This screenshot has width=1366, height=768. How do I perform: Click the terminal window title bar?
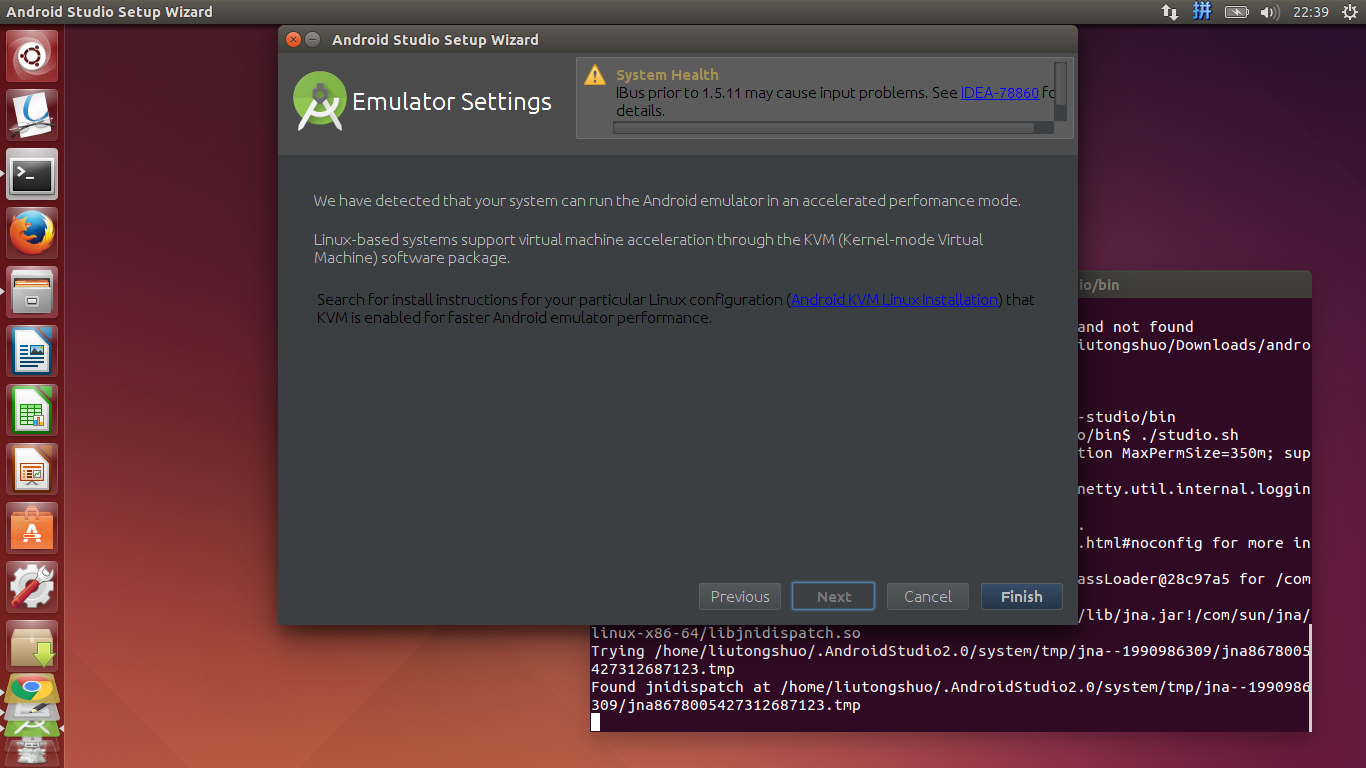coord(1194,284)
